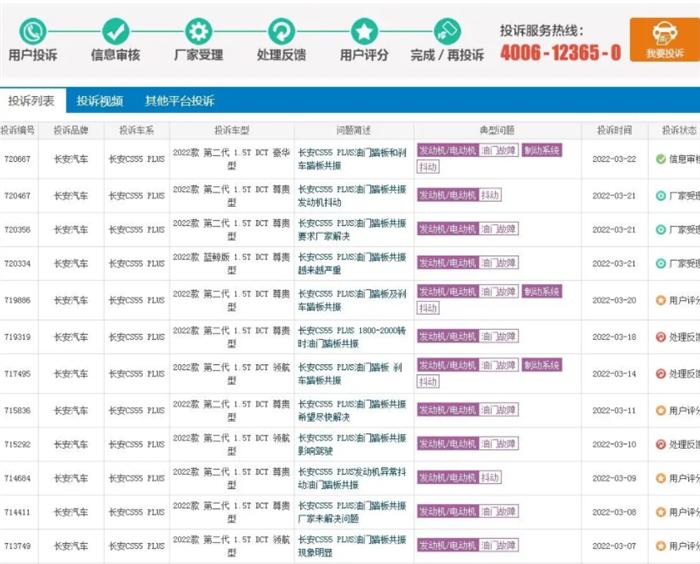Image resolution: width=700 pixels, height=564 pixels.
Task: Click complaint number 713749
Action: tap(17, 546)
